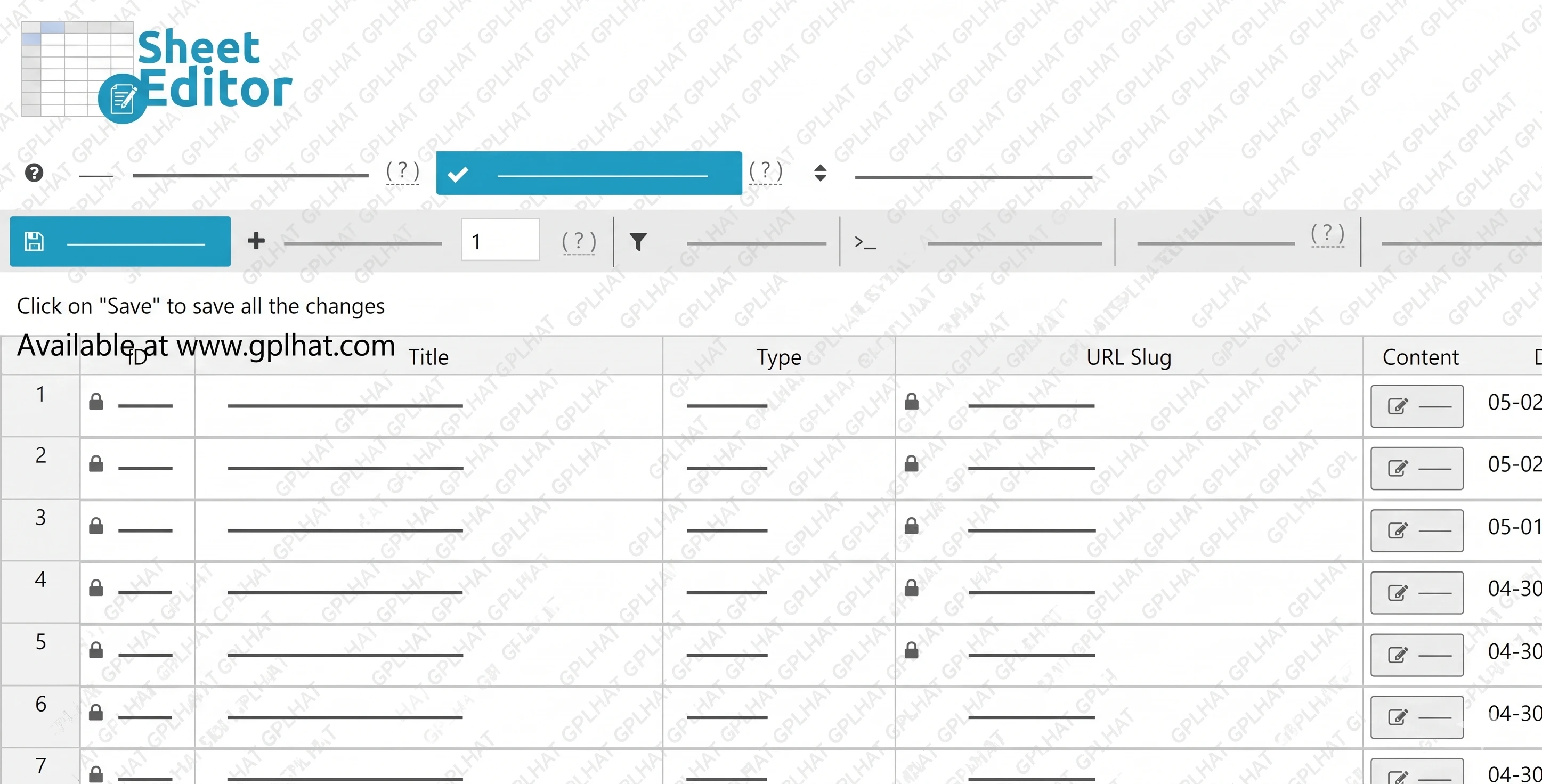
Task: Open the Content edit button in row 6
Action: (x=1417, y=717)
